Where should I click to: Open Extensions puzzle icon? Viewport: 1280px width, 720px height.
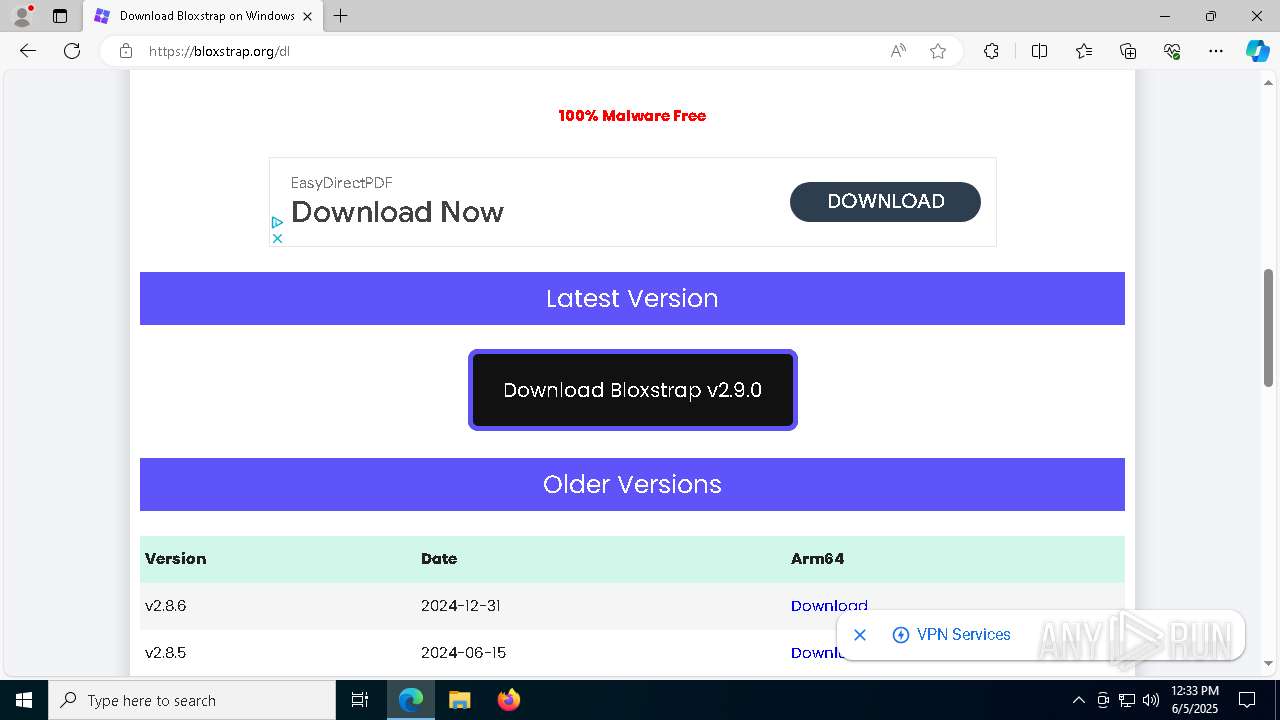pyautogui.click(x=991, y=51)
